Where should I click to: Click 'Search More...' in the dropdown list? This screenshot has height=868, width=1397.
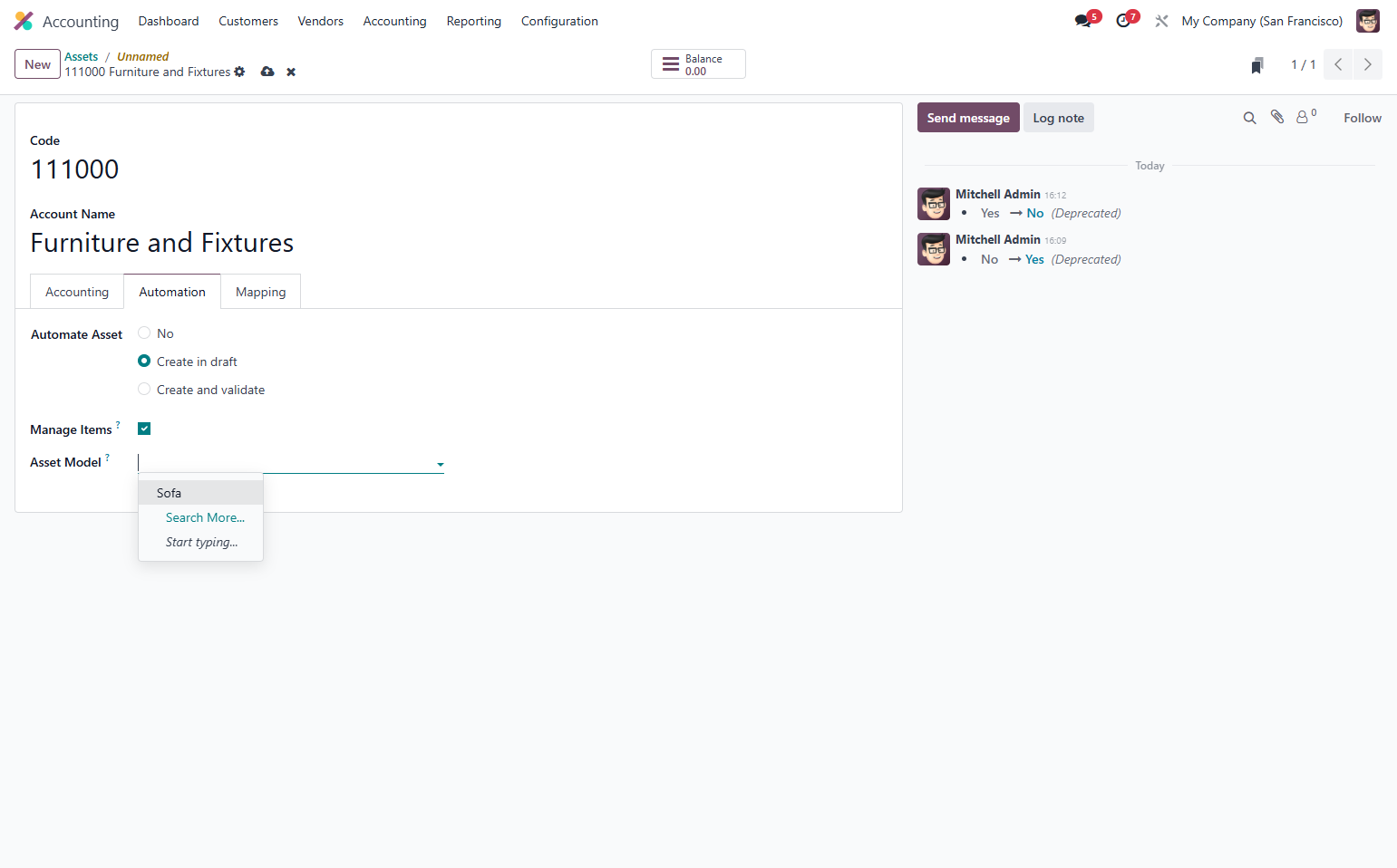[205, 517]
